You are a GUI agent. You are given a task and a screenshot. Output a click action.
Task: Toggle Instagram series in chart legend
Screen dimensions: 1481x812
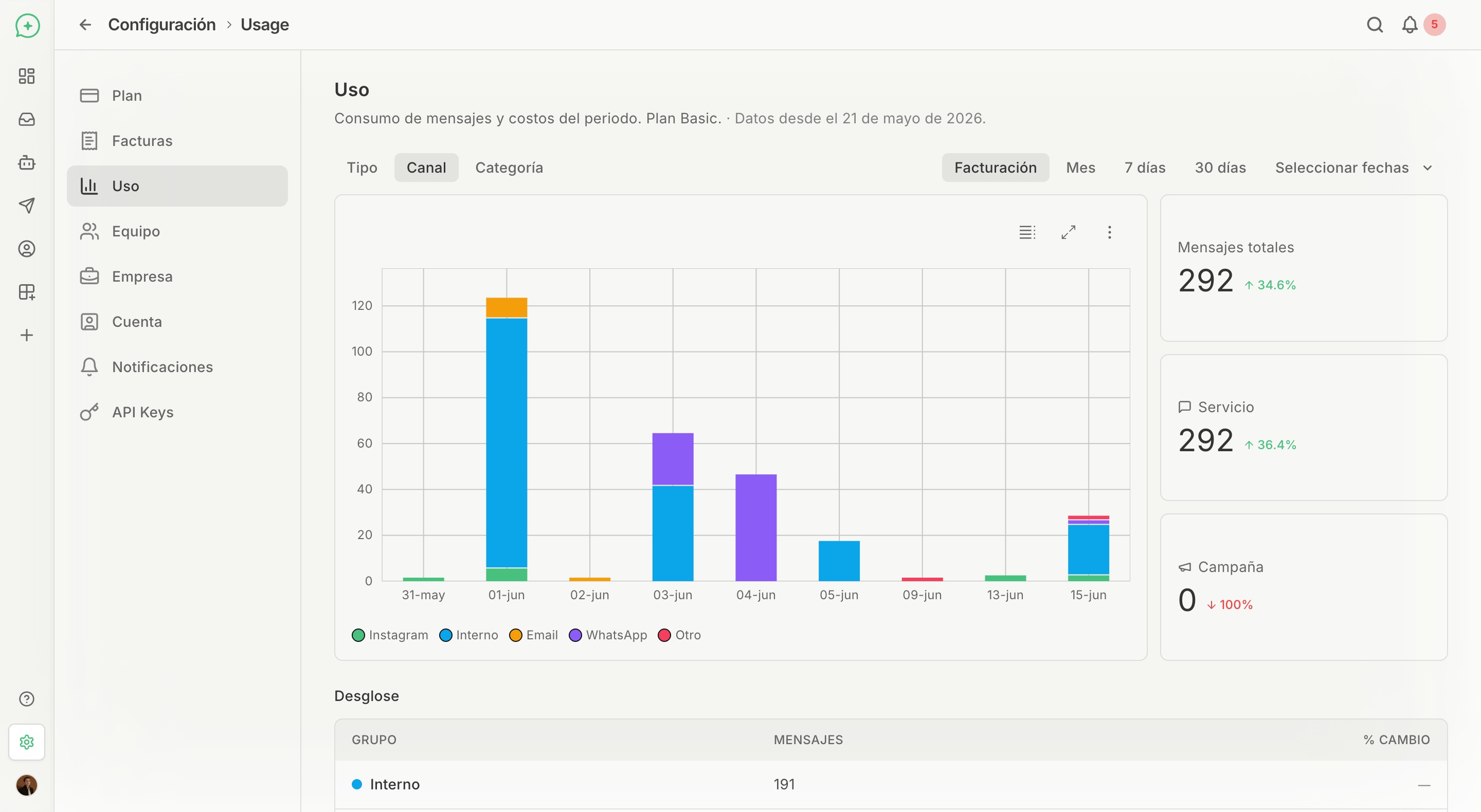coord(390,635)
